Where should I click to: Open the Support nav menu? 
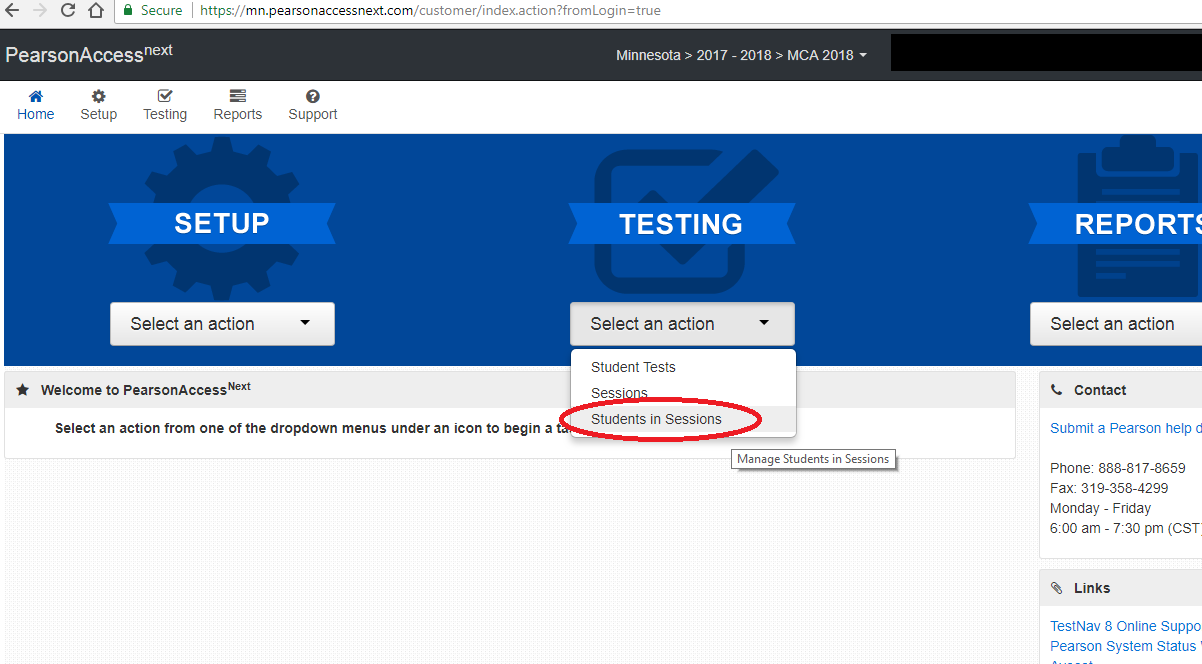coord(313,105)
